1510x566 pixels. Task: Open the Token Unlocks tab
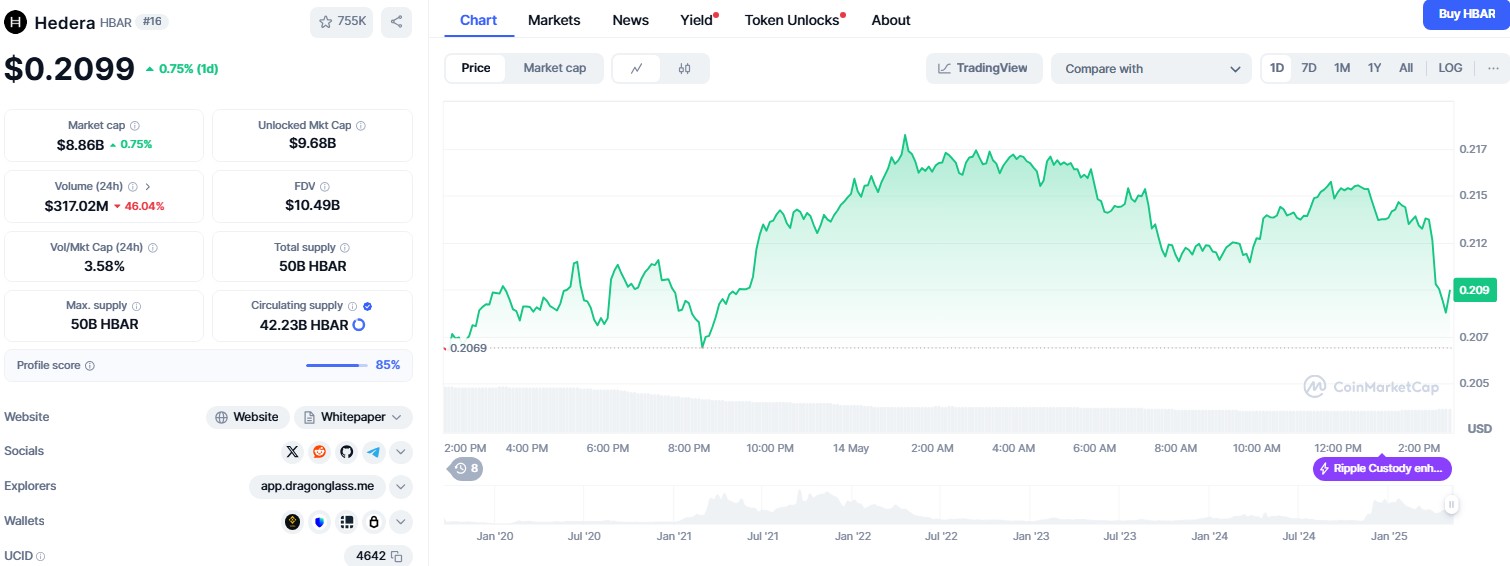[x=792, y=20]
